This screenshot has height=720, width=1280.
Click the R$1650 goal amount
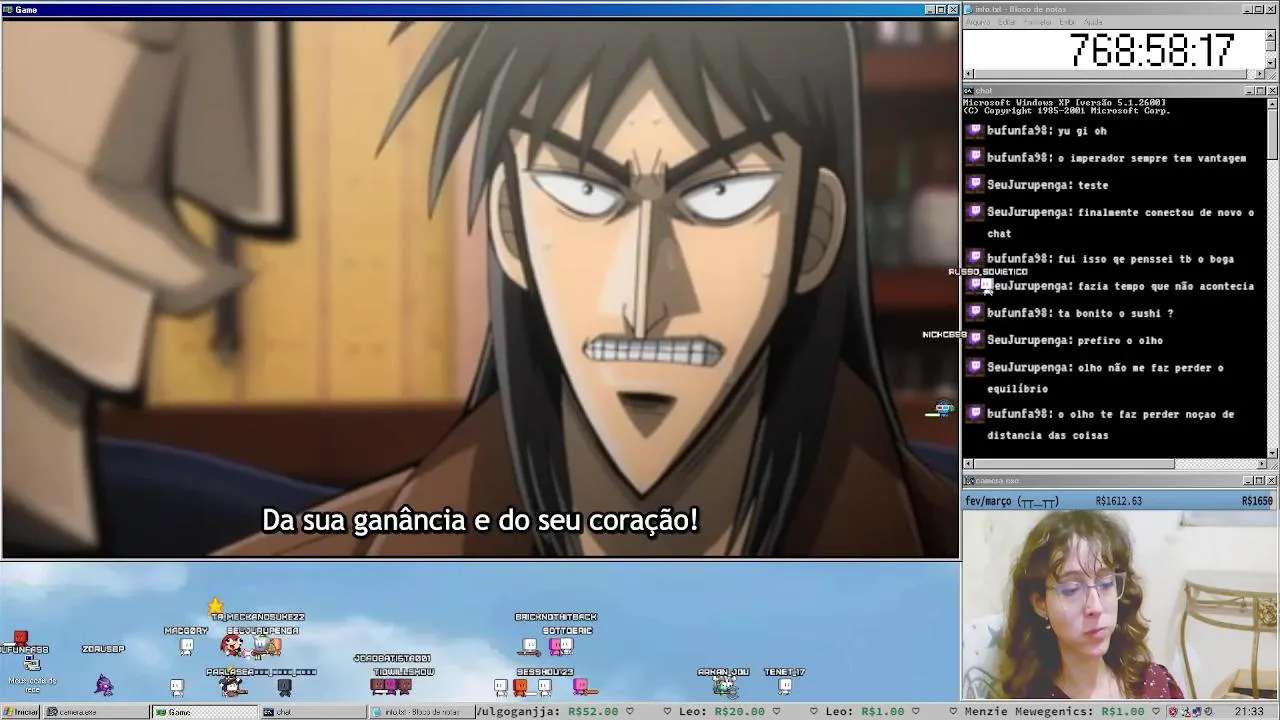pyautogui.click(x=1258, y=501)
